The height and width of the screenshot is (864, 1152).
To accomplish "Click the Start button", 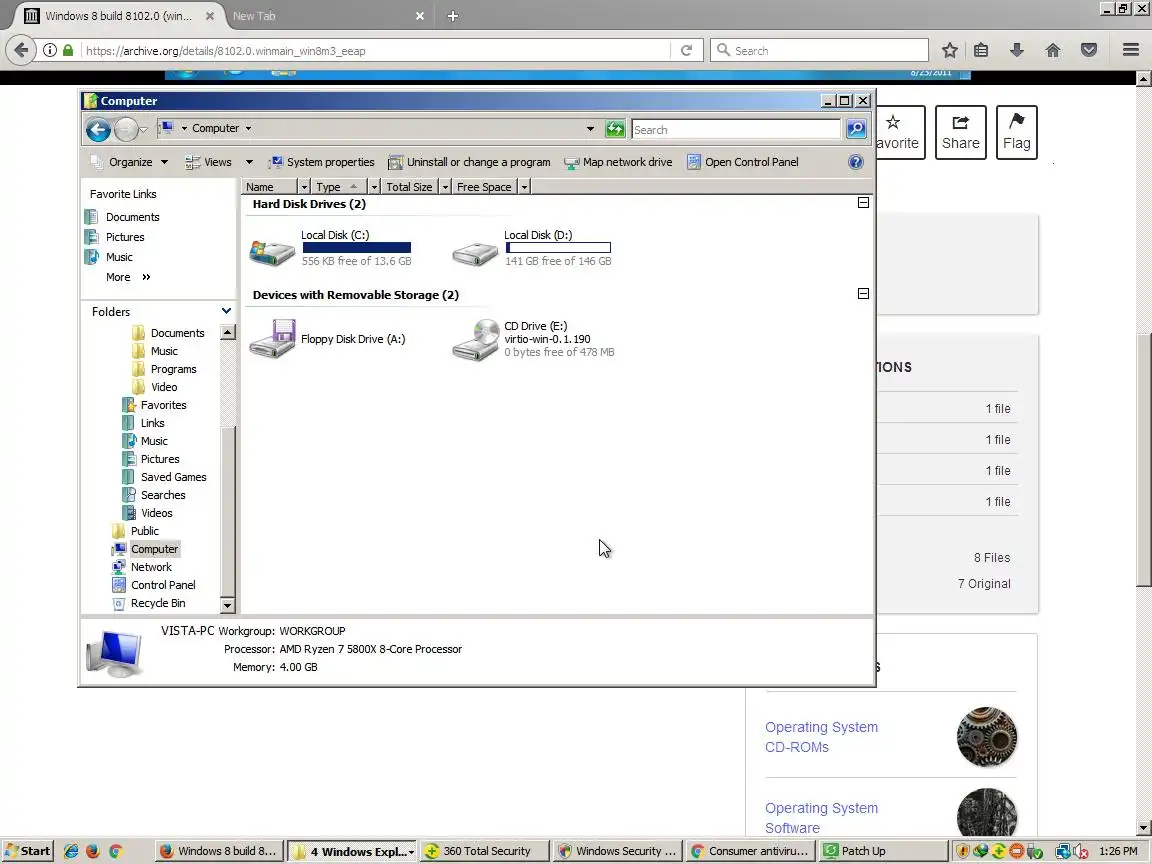I will (27, 851).
